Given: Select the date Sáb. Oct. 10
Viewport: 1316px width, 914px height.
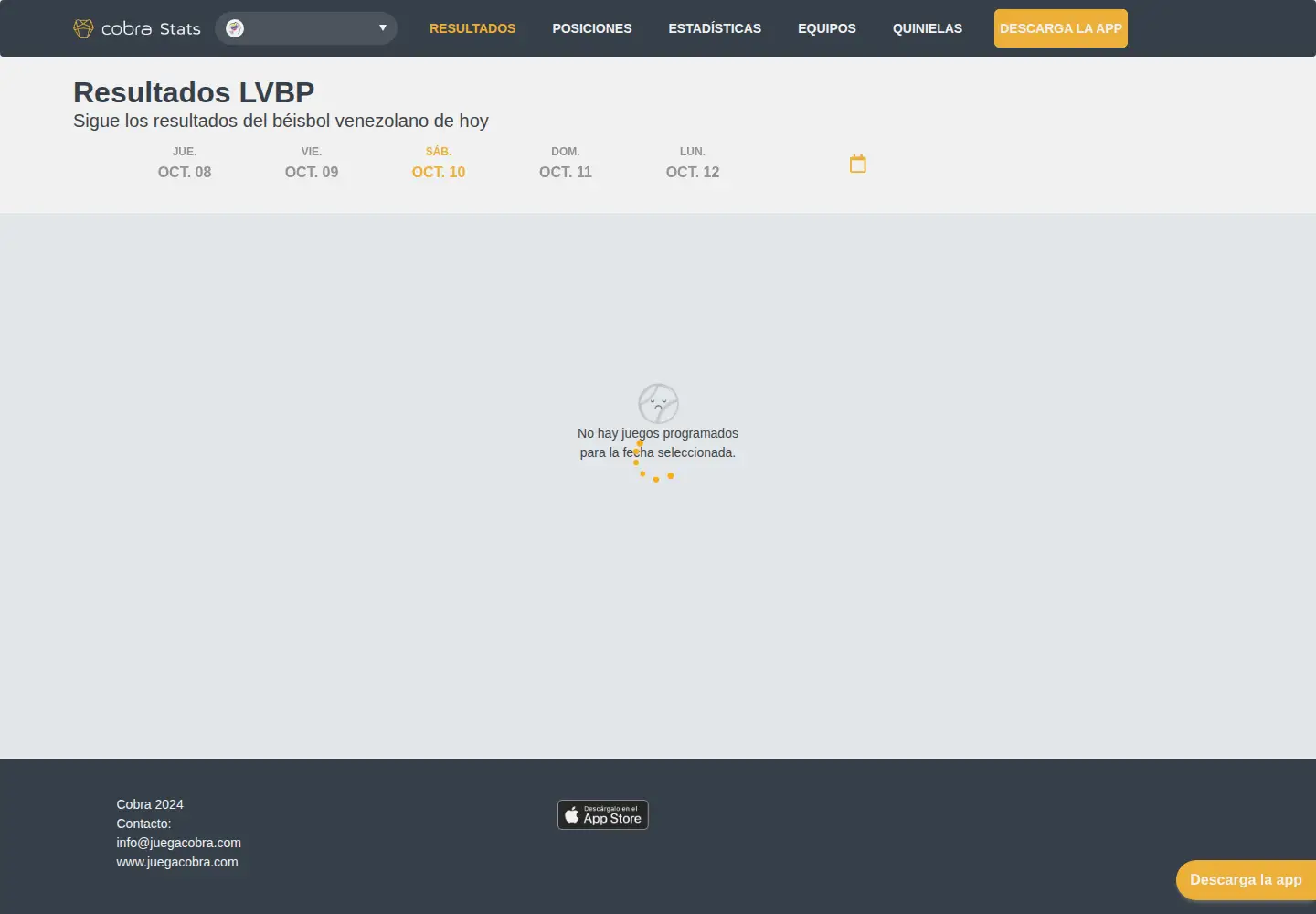Looking at the screenshot, I should click(439, 163).
